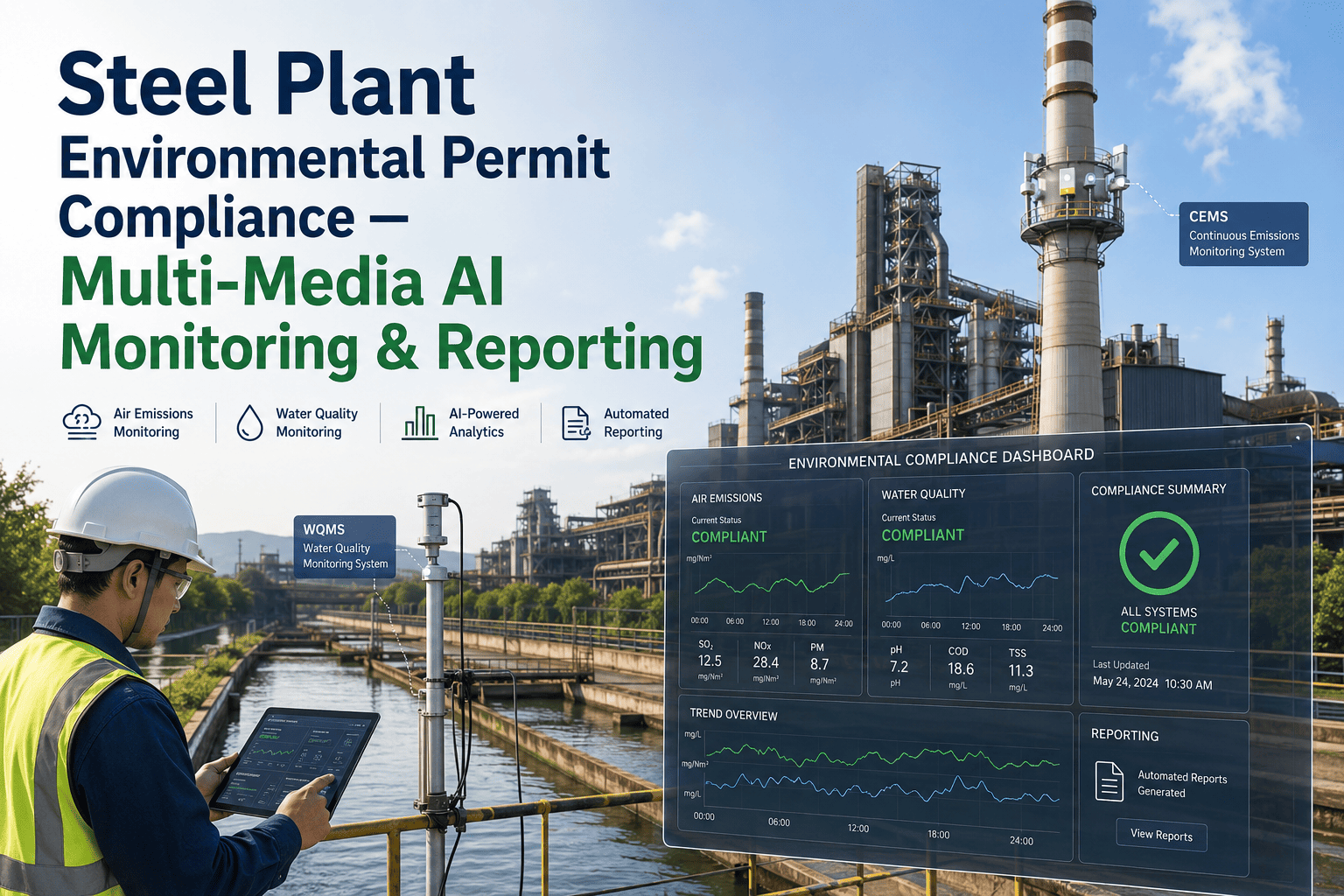Click the COMPLIANT status under Water Quality

[922, 535]
